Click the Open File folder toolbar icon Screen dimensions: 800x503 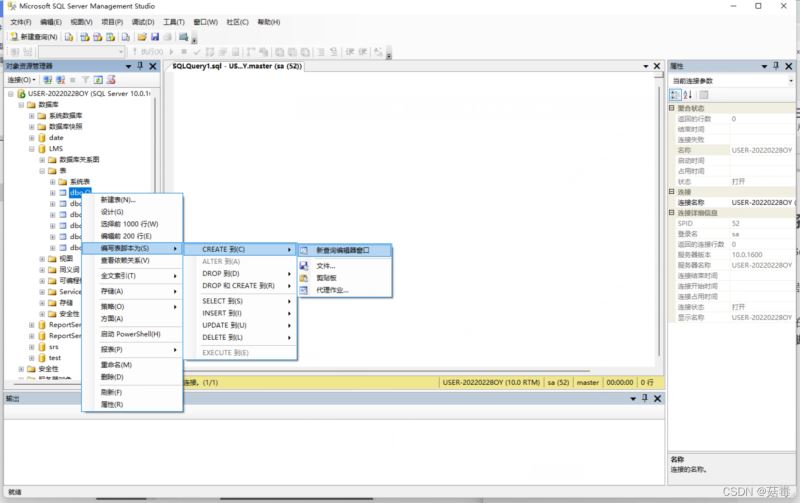142,37
